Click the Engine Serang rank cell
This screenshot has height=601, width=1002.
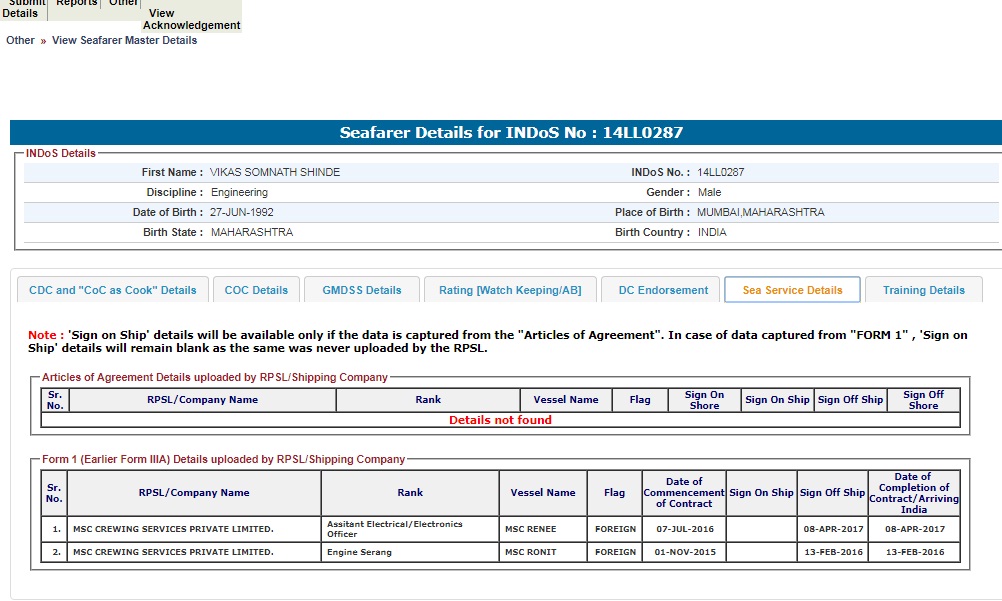tap(410, 552)
